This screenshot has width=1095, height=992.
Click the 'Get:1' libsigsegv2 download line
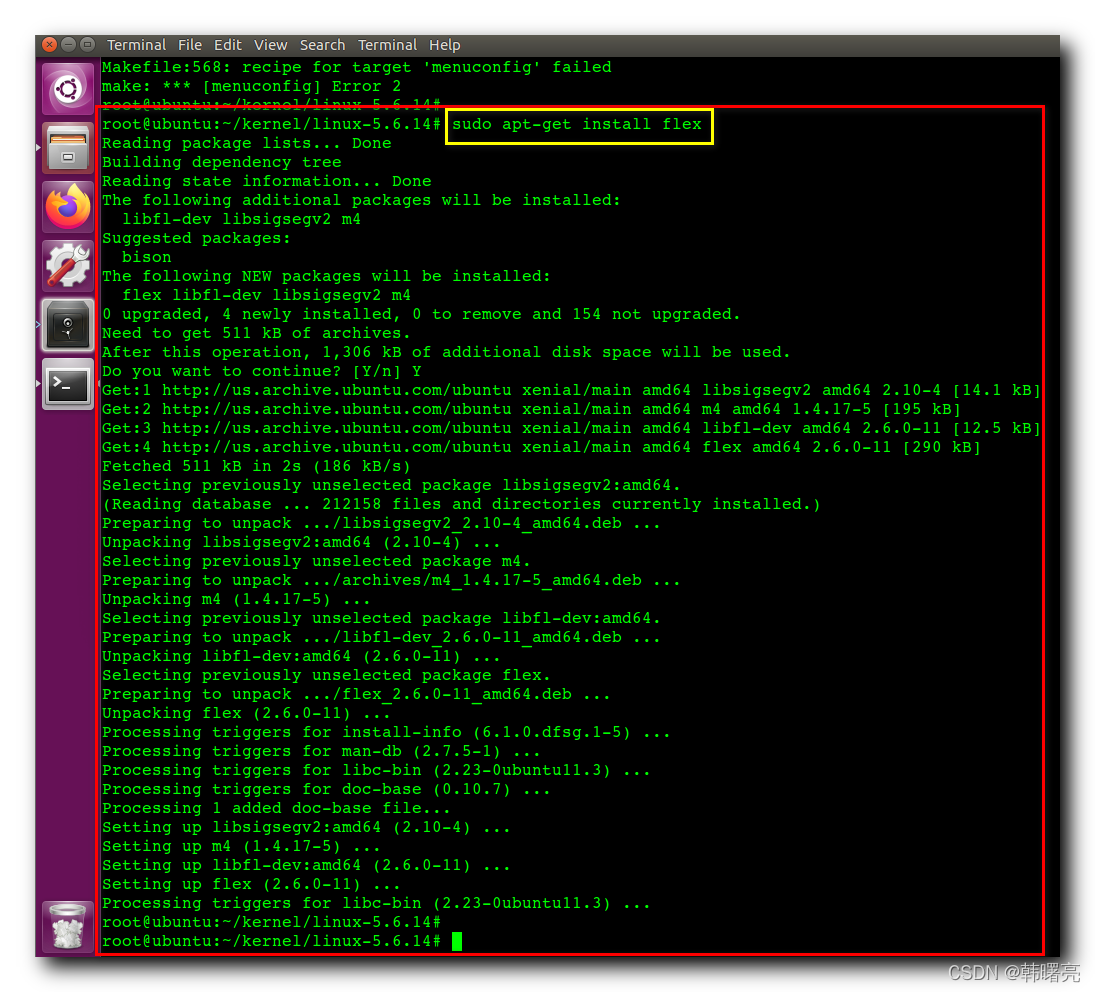point(571,390)
